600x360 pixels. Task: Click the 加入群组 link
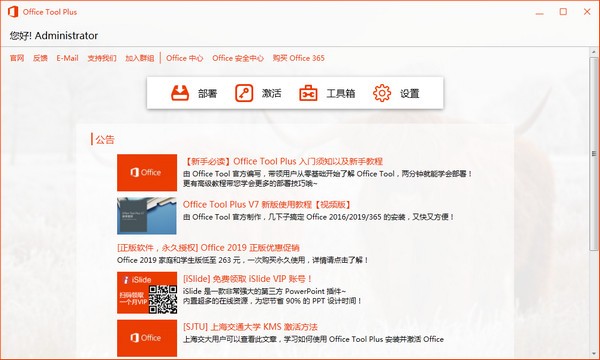click(x=140, y=58)
